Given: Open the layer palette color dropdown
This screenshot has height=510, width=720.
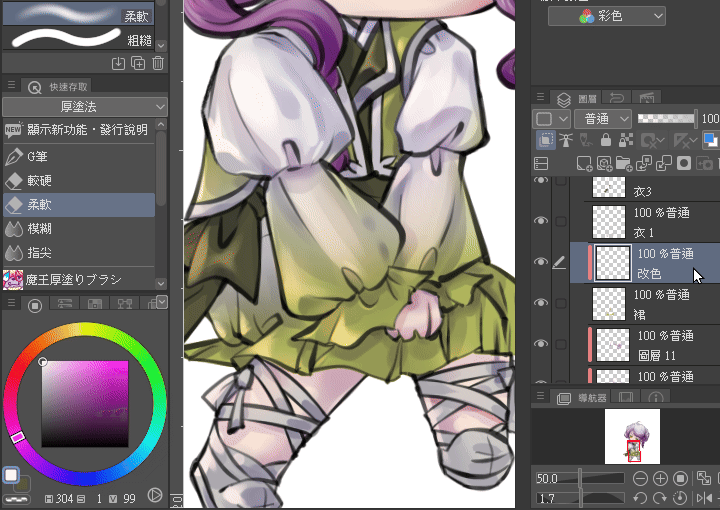Looking at the screenshot, I should 551,119.
